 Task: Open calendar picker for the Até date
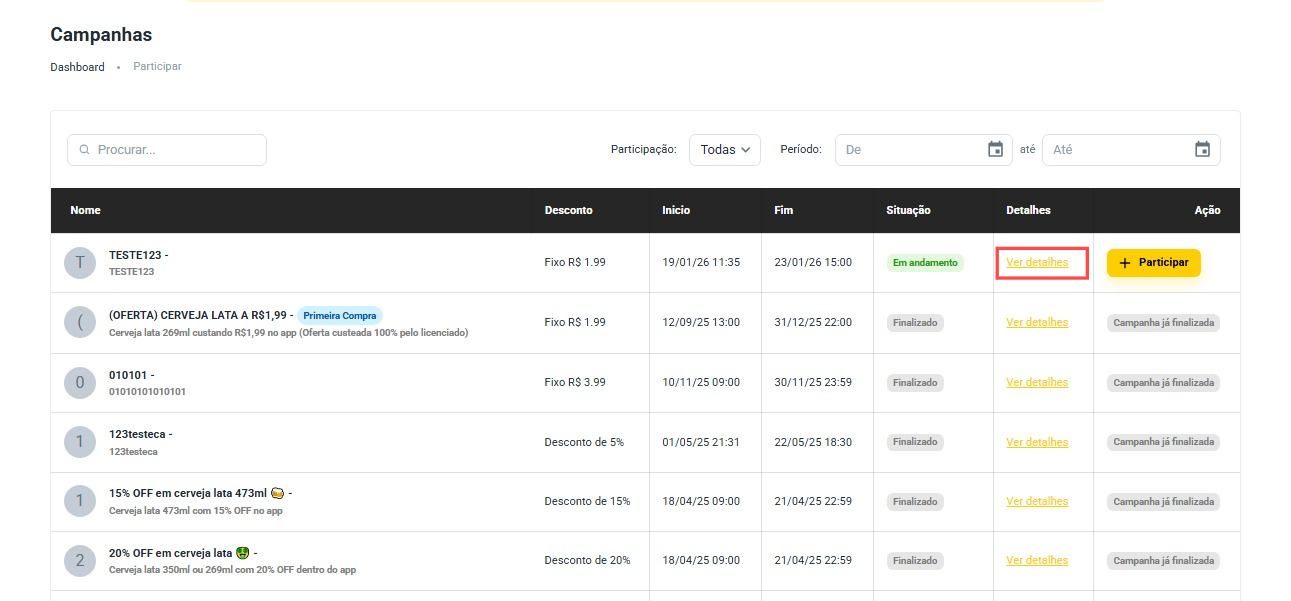point(1202,149)
